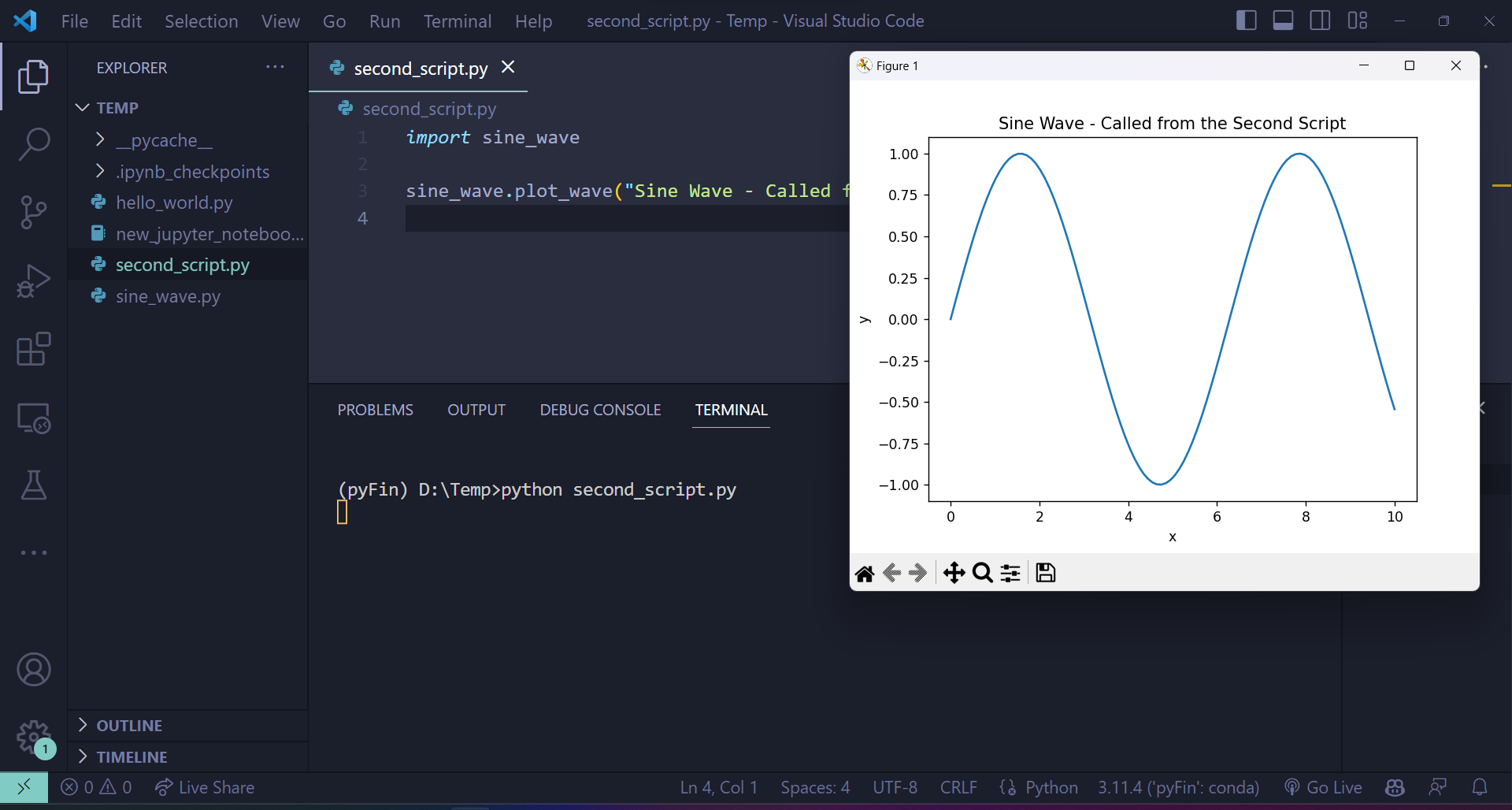Open the Terminal menu
Screen dimensions: 1512x810
[x=457, y=21]
